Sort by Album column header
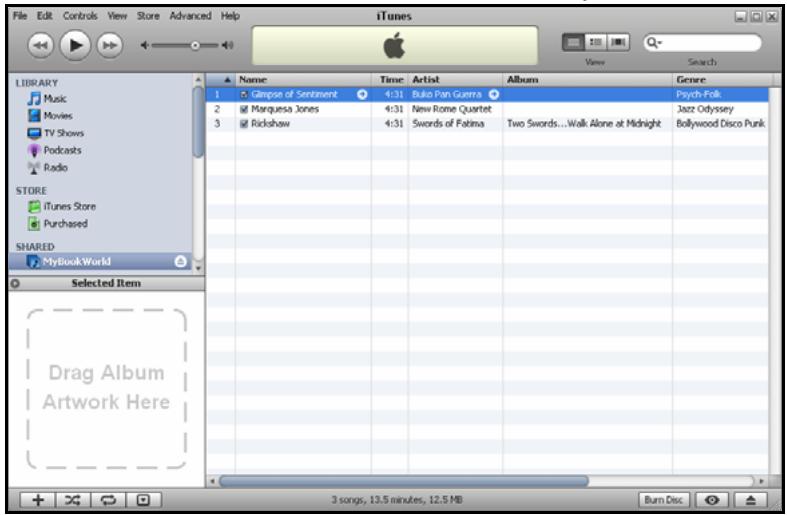 587,80
